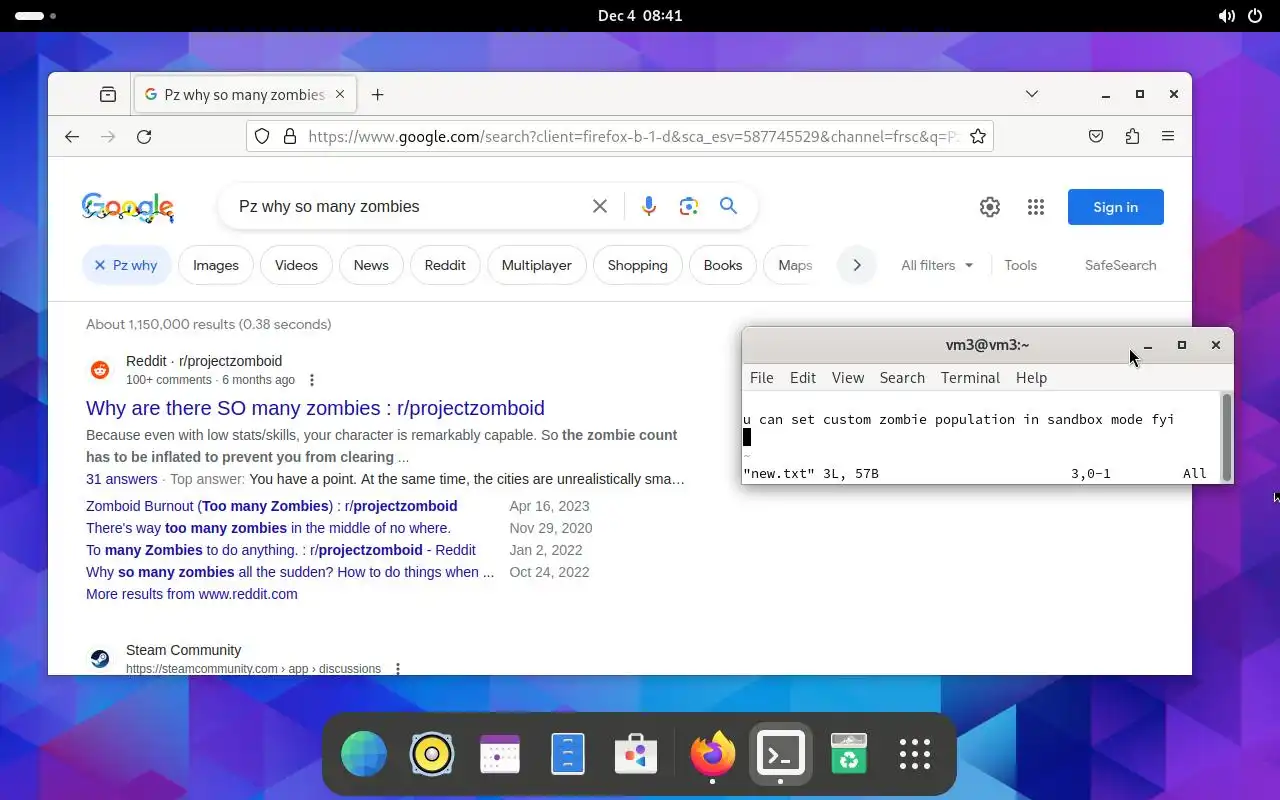Click the terminal window's vertical scrollbar
Image resolution: width=1280 pixels, height=800 pixels.
pyautogui.click(x=1227, y=437)
